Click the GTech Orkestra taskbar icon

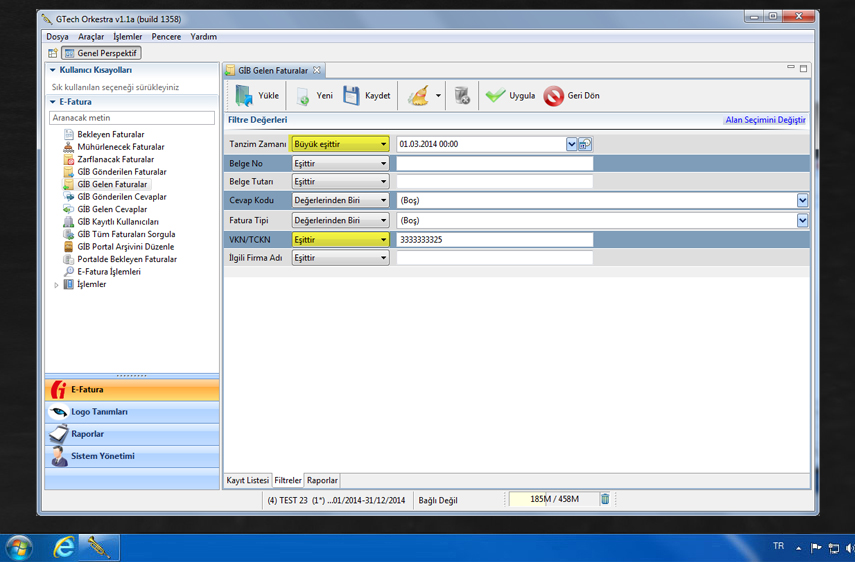(x=99, y=548)
